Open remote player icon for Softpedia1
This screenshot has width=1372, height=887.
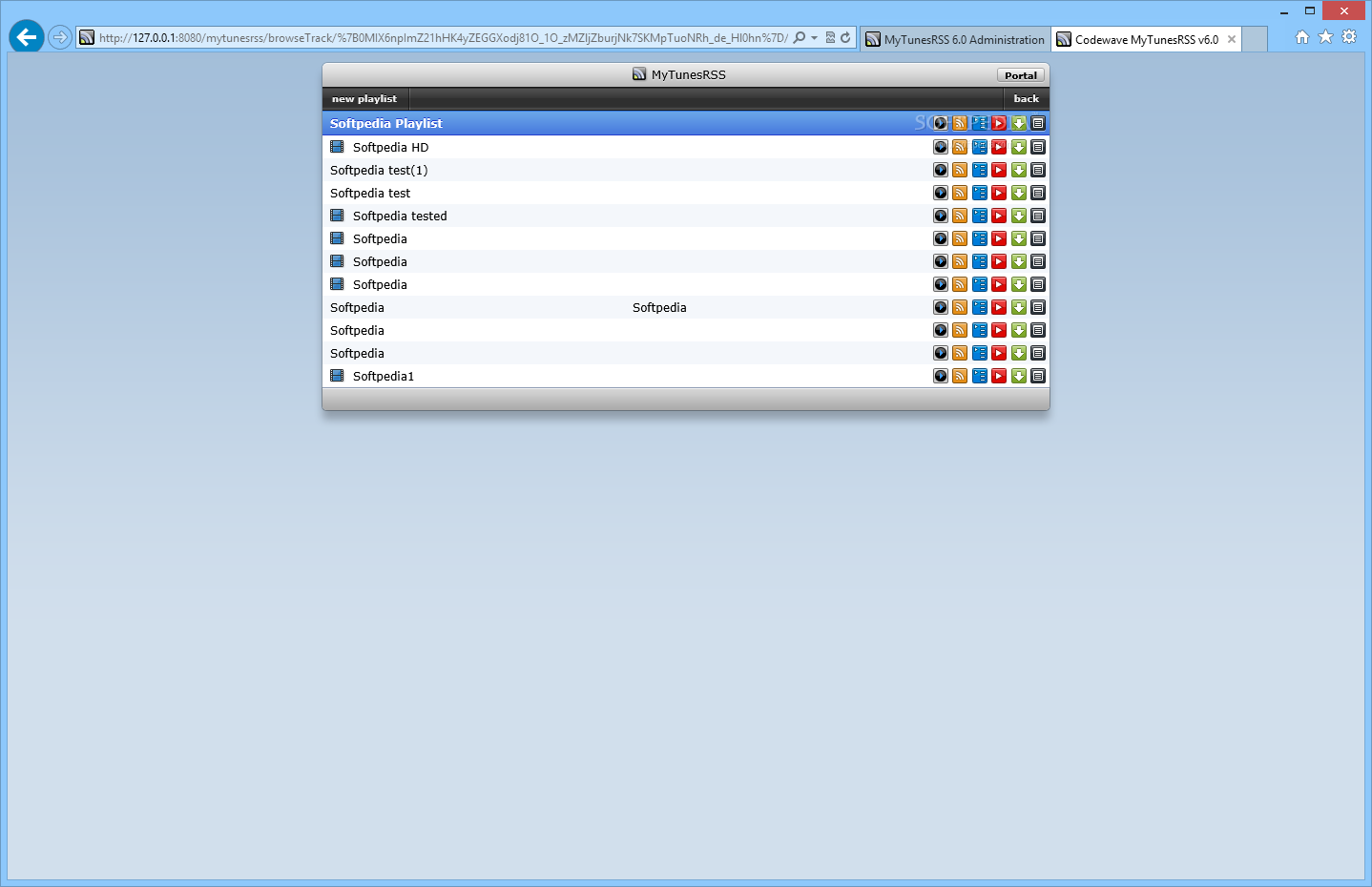coord(941,376)
